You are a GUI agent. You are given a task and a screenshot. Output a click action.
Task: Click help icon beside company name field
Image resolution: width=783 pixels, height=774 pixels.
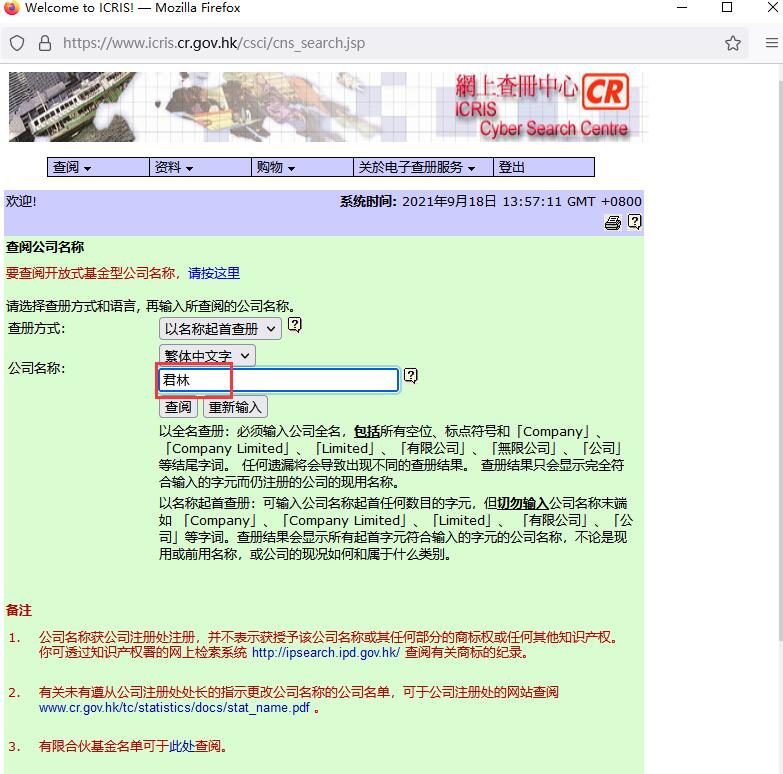pyautogui.click(x=410, y=377)
